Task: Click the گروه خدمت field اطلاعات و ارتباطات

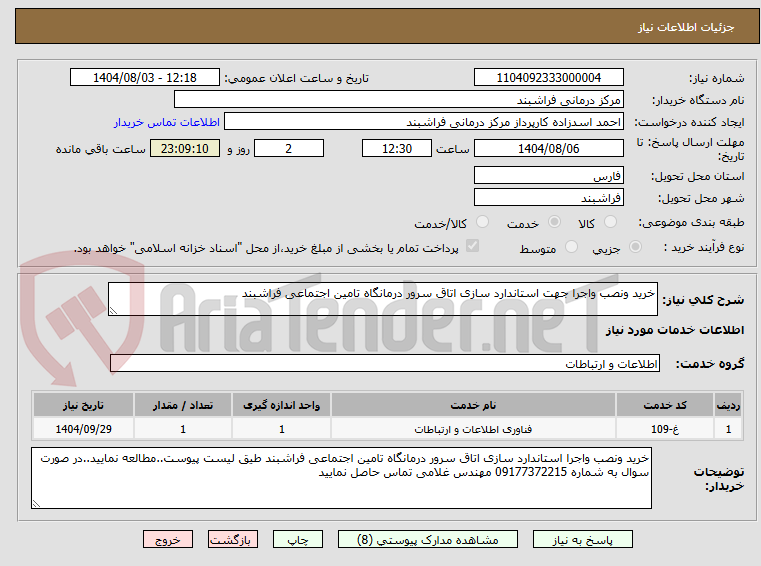Action: click(385, 363)
